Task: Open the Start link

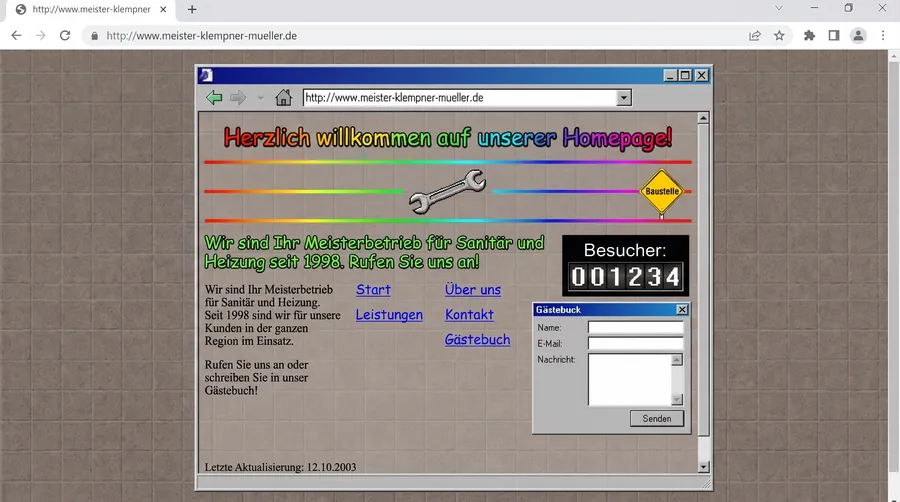Action: click(x=373, y=290)
